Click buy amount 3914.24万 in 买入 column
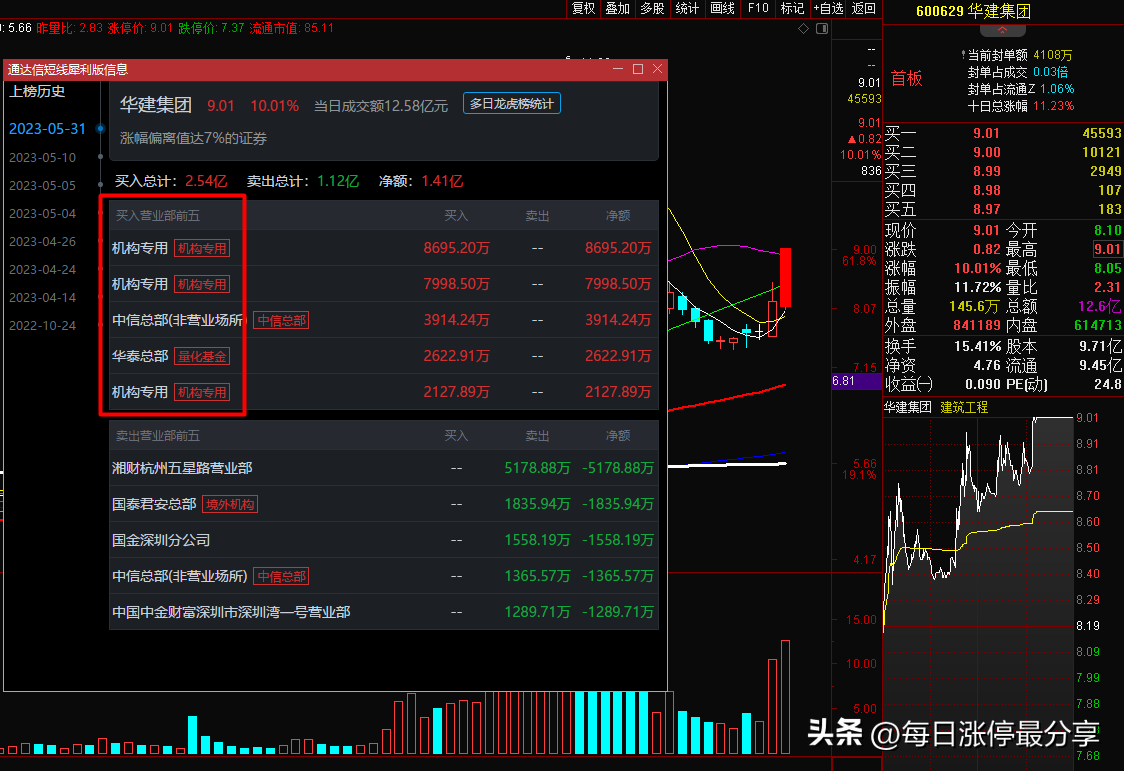 pyautogui.click(x=456, y=320)
